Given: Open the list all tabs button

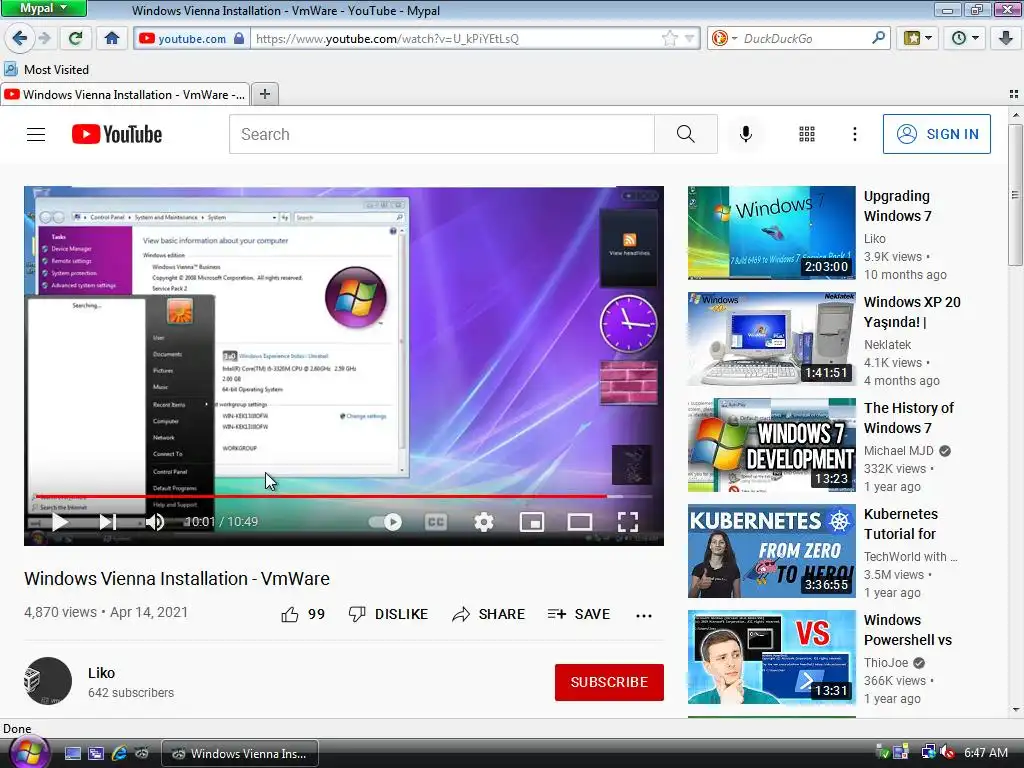Looking at the screenshot, I should 1014,94.
